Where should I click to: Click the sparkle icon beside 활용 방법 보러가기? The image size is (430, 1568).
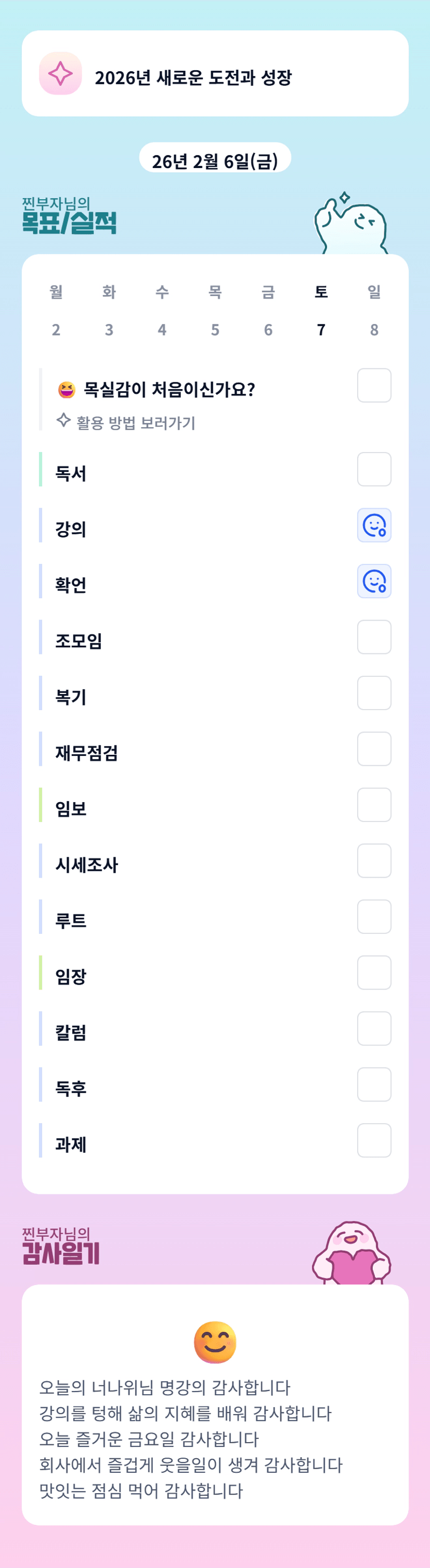coord(63,420)
